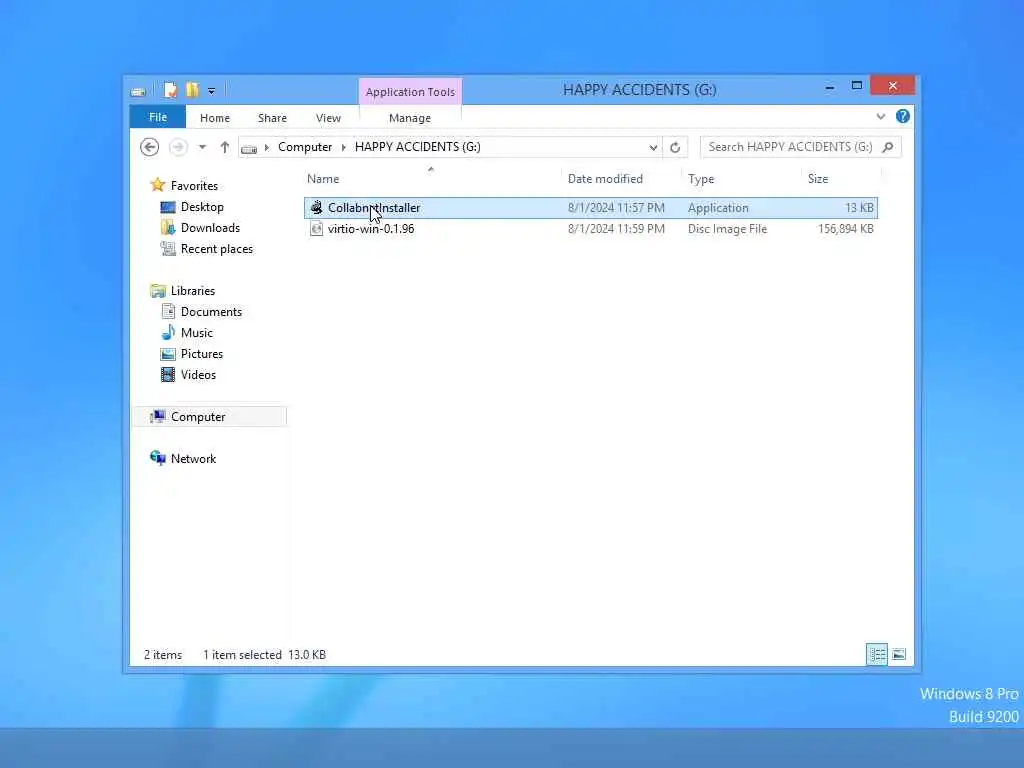1024x768 pixels.
Task: Open the address bar history dropdown
Action: tap(653, 148)
